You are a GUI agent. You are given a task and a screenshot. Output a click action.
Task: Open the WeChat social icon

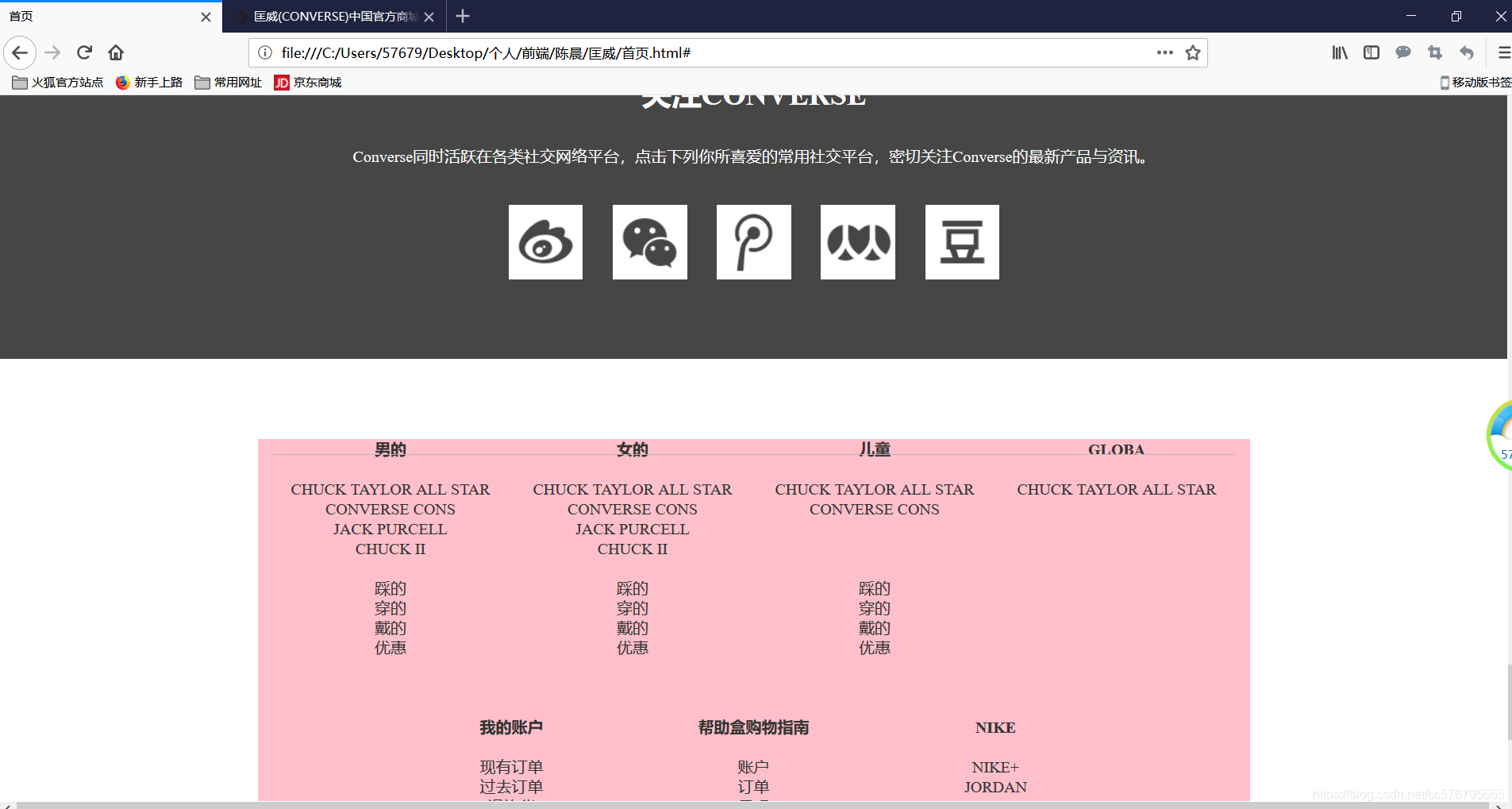650,242
